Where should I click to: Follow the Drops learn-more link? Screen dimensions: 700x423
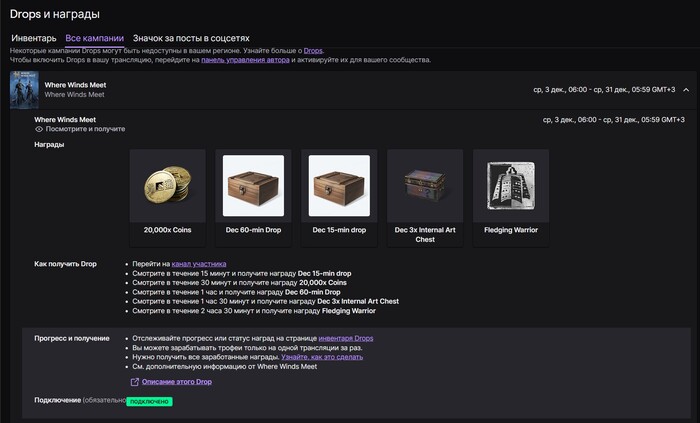coord(313,51)
